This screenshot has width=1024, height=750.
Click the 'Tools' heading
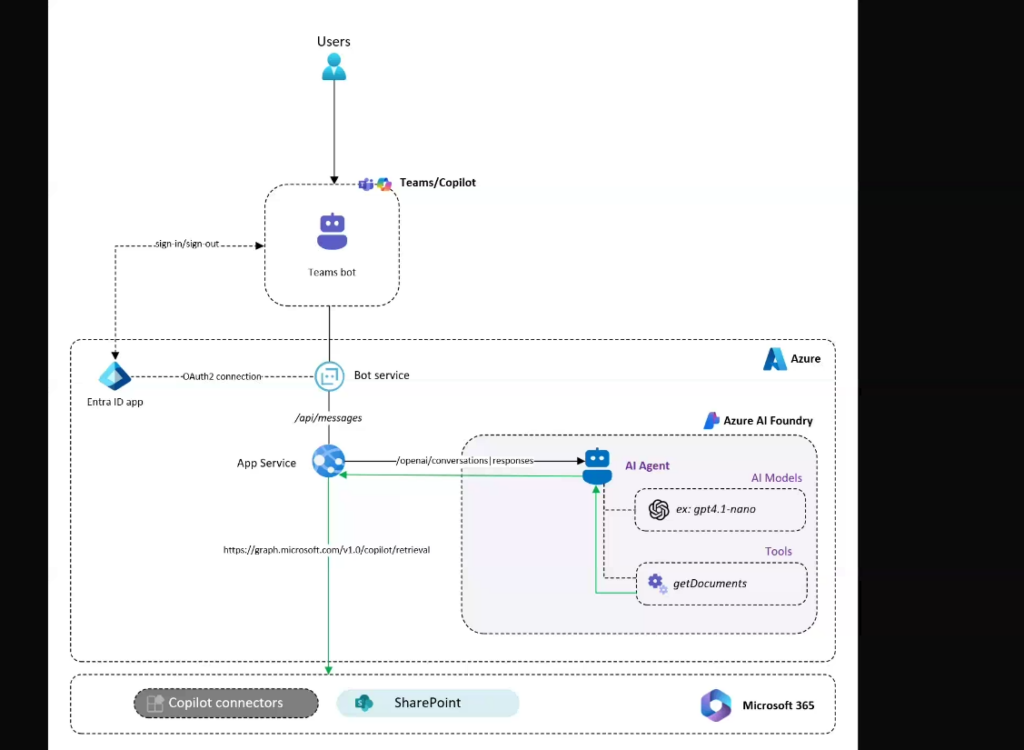[778, 551]
